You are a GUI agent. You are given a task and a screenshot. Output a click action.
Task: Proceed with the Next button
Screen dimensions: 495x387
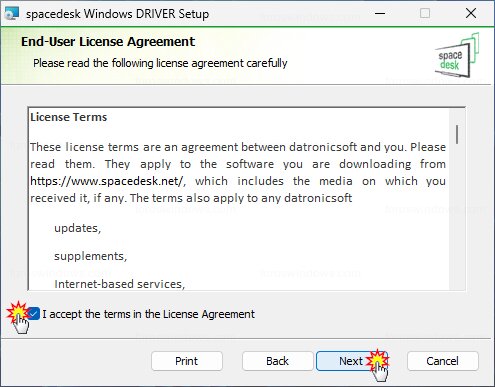(x=352, y=361)
